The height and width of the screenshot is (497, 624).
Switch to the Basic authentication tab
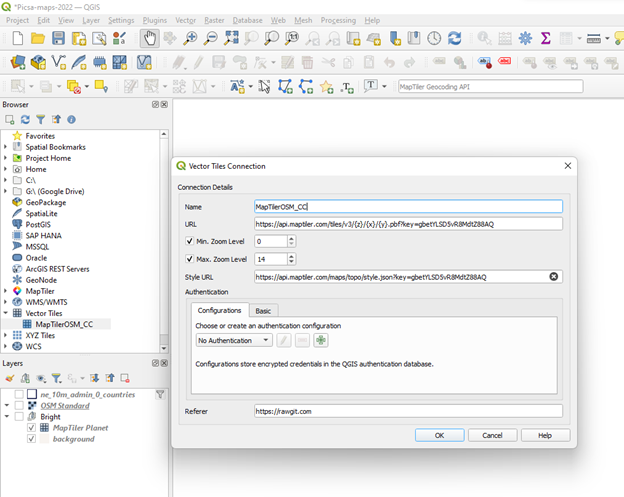[x=264, y=311]
